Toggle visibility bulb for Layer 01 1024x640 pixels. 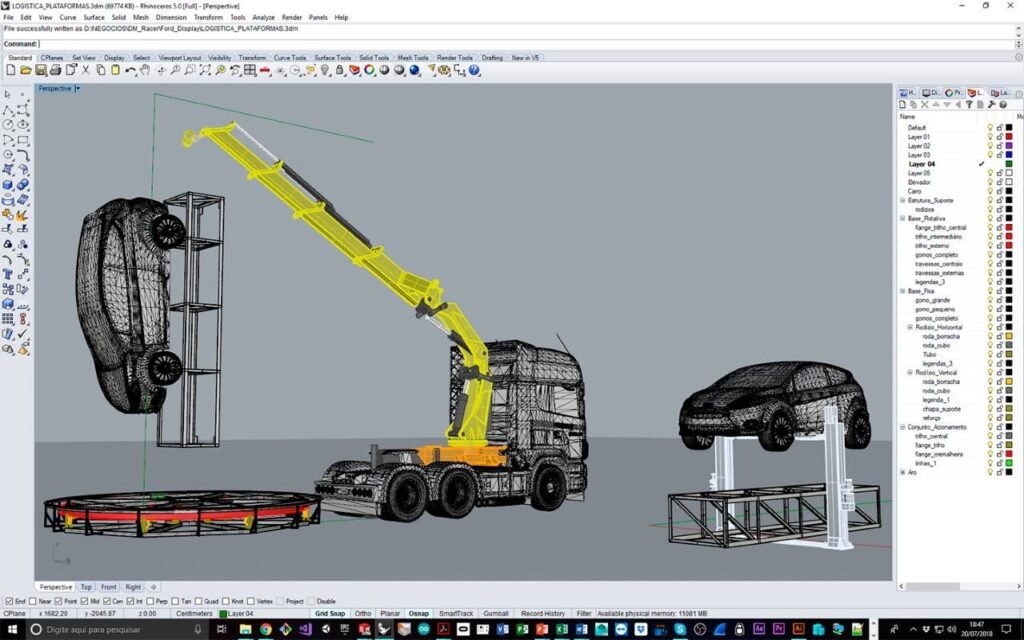coord(990,137)
